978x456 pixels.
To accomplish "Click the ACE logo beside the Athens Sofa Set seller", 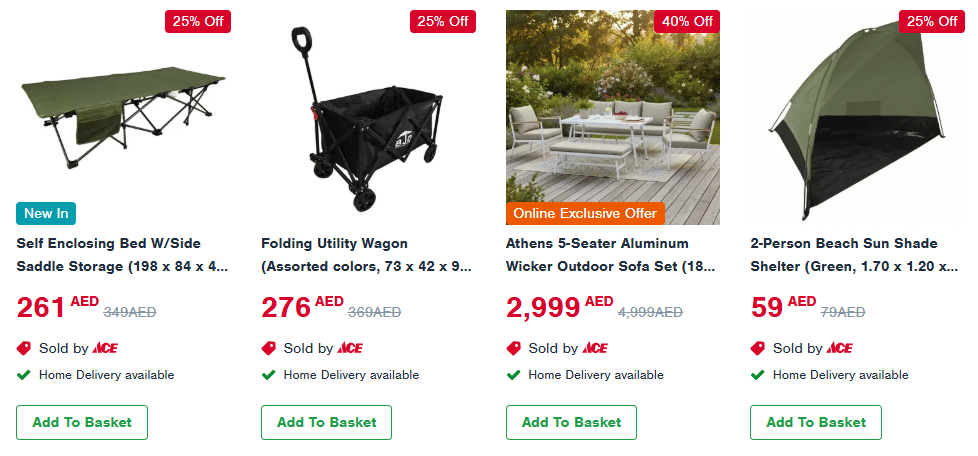I will click(594, 349).
